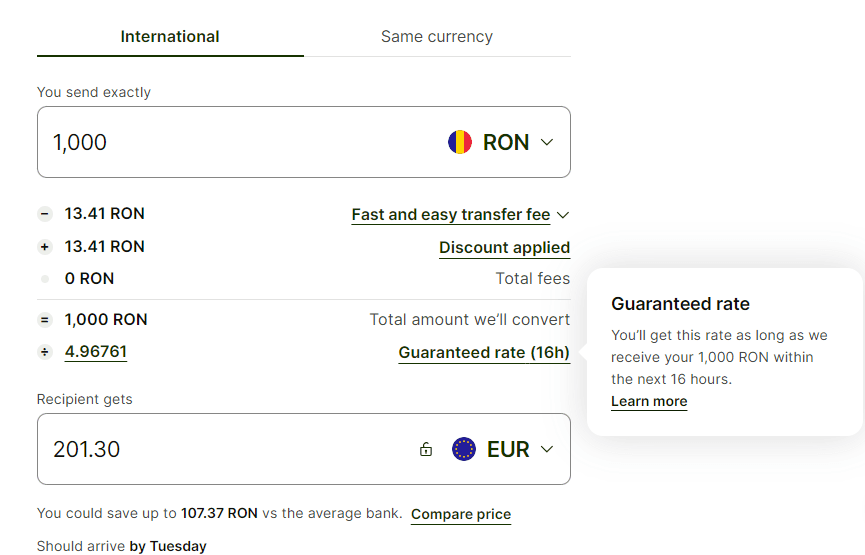Open the EUR currency dropdown
This screenshot has height=555, width=865.
(546, 449)
